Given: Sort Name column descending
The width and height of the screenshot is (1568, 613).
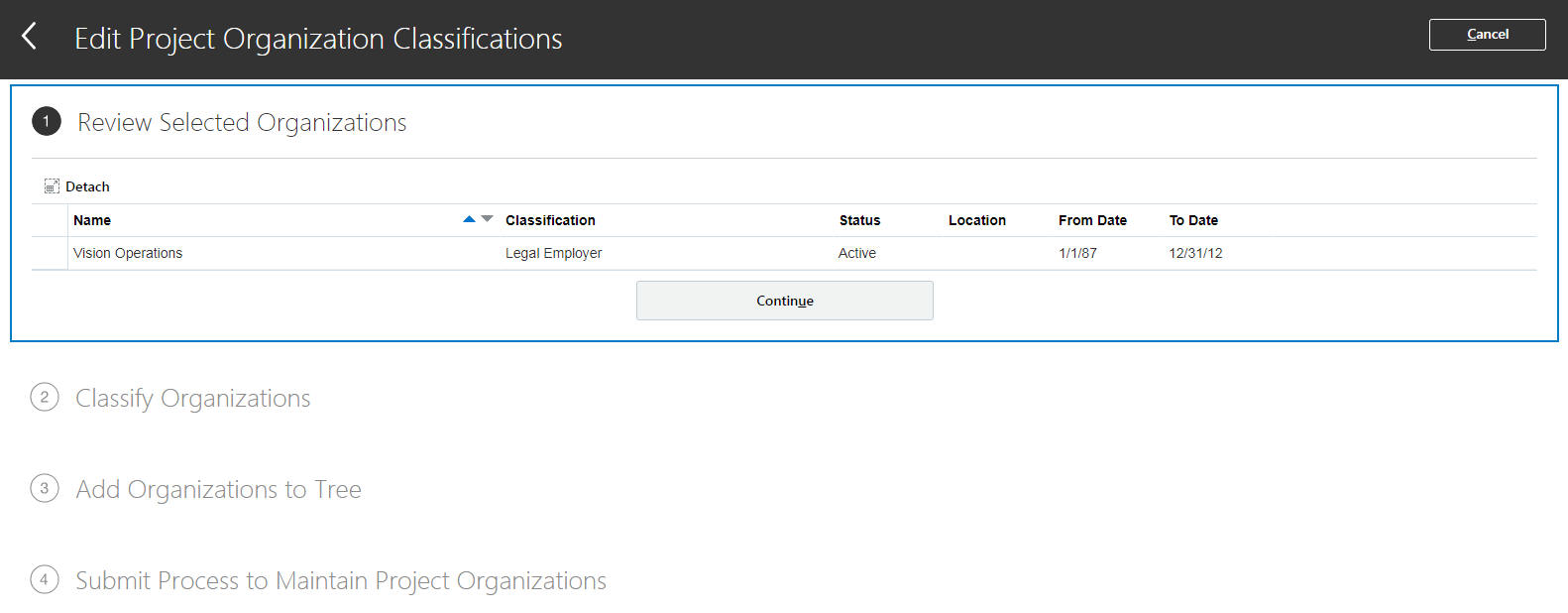Looking at the screenshot, I should [x=487, y=219].
